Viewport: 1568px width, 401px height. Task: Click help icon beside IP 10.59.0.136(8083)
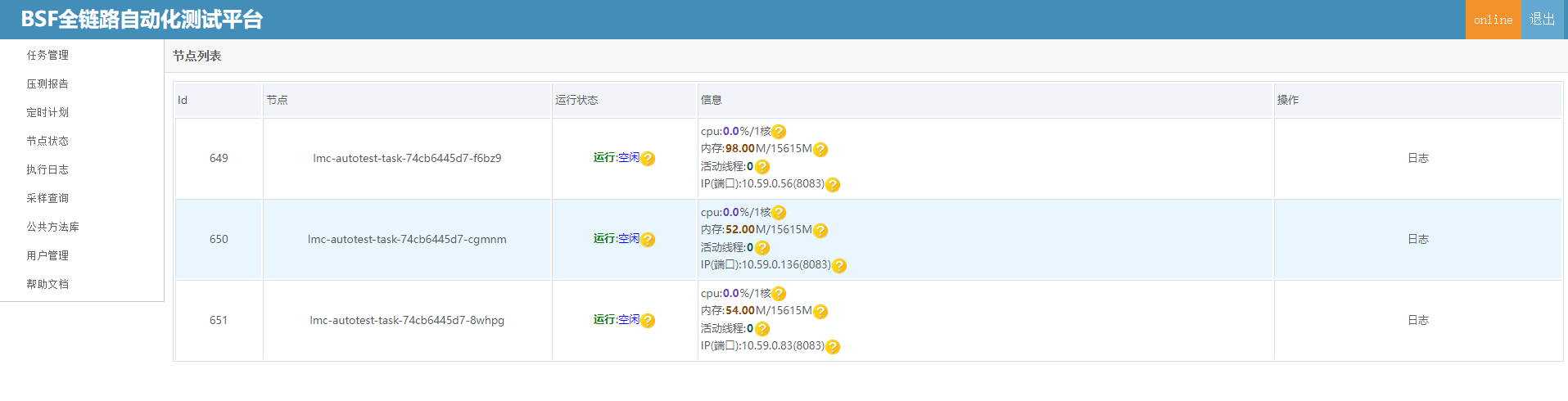(x=839, y=266)
